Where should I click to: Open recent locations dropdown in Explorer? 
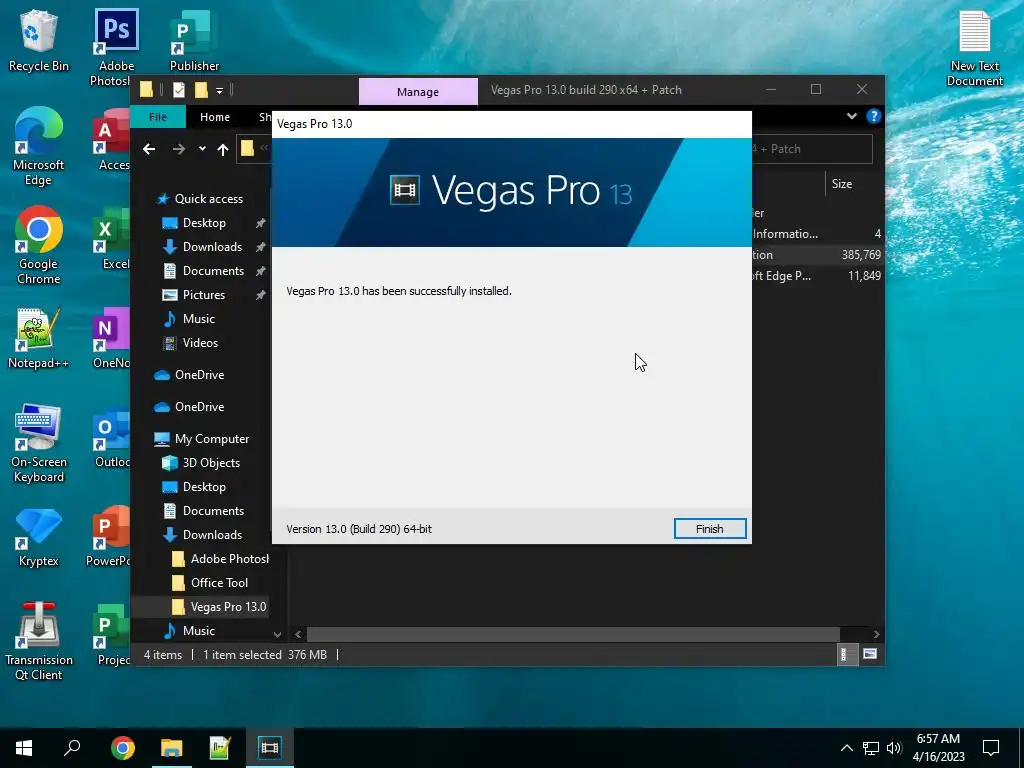pyautogui.click(x=202, y=149)
